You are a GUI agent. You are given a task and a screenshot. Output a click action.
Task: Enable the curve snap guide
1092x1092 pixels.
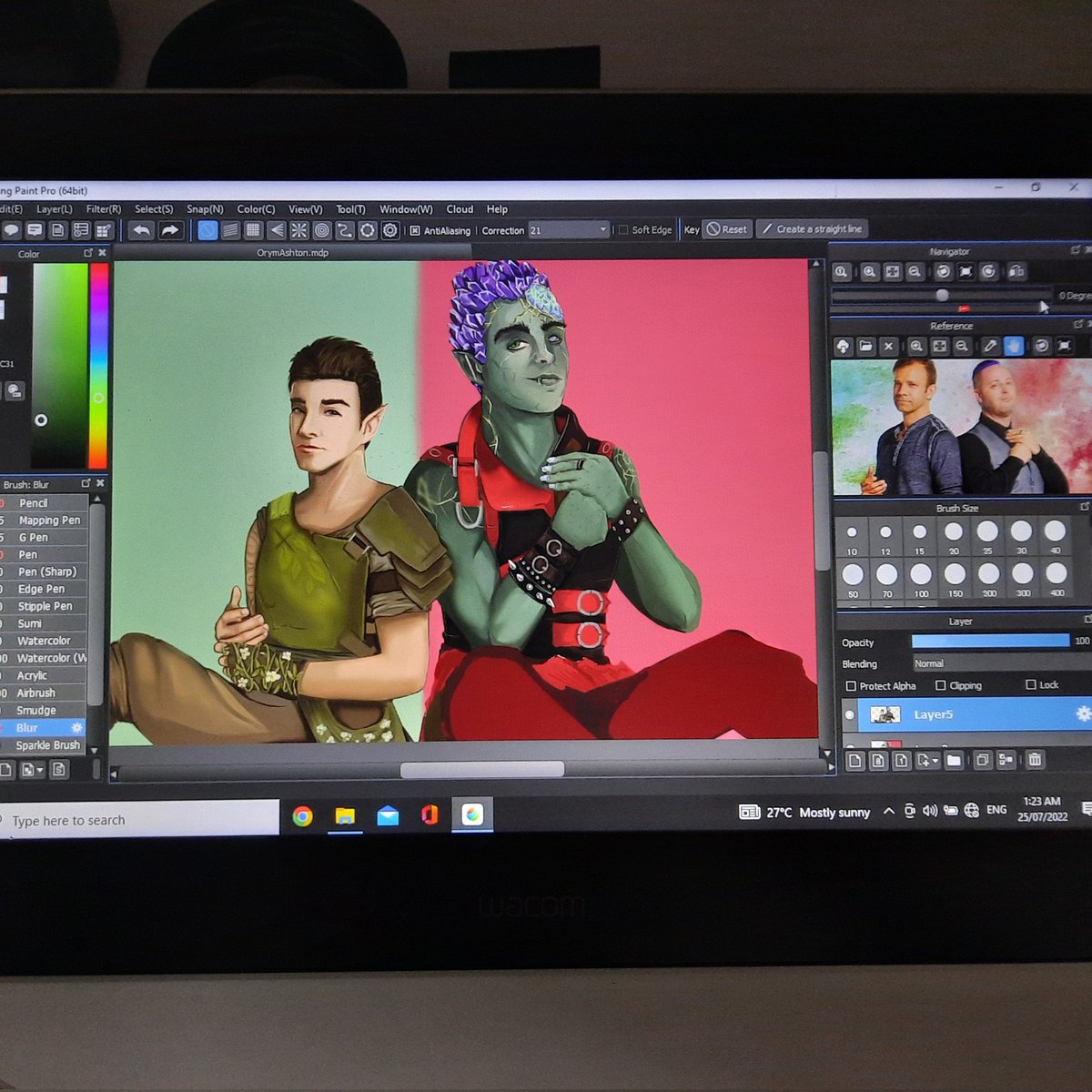(x=344, y=230)
